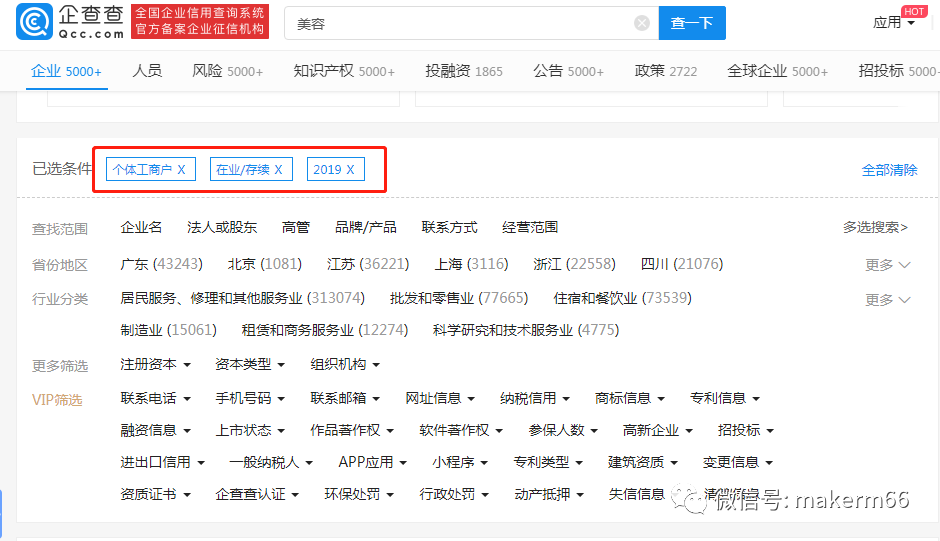Open the 行政处罚 dropdown
The image size is (940, 541).
pos(454,494)
